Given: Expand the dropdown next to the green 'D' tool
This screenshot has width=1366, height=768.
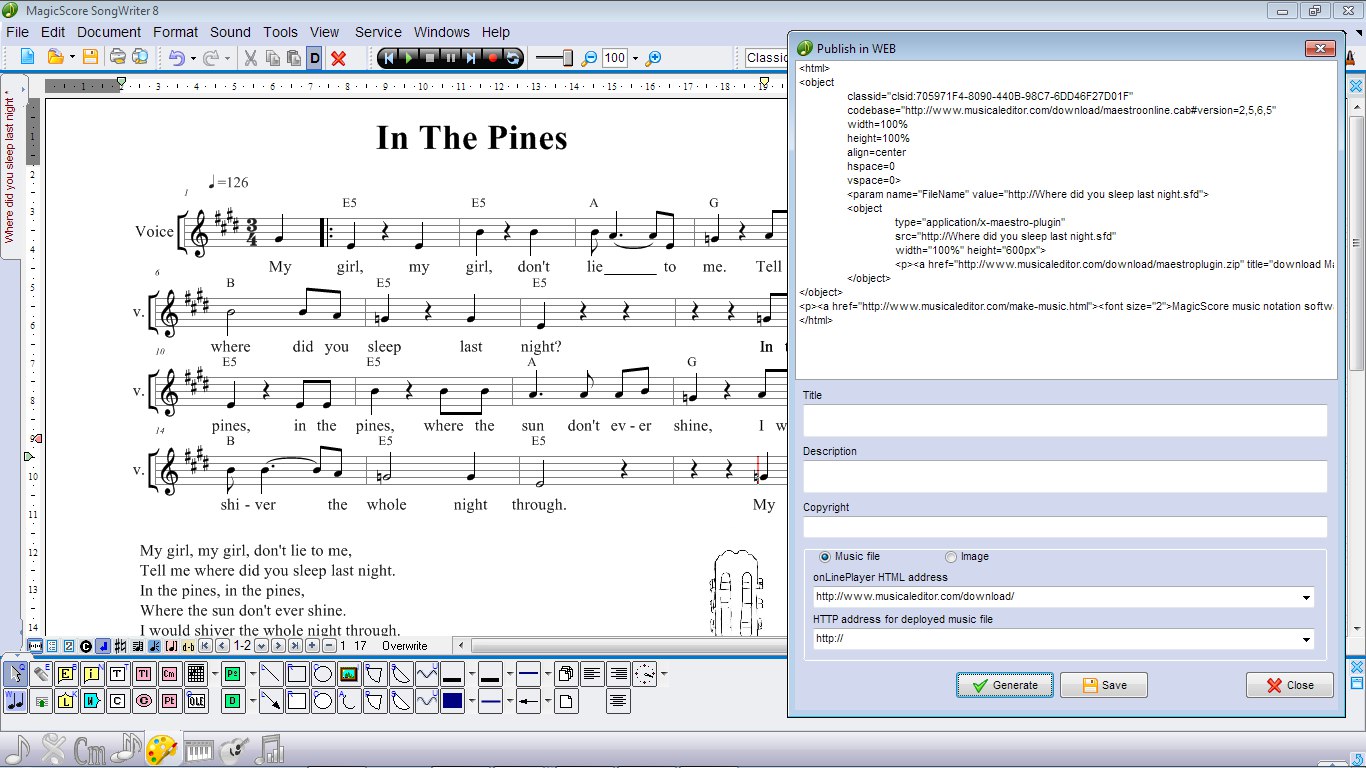Looking at the screenshot, I should tap(252, 700).
